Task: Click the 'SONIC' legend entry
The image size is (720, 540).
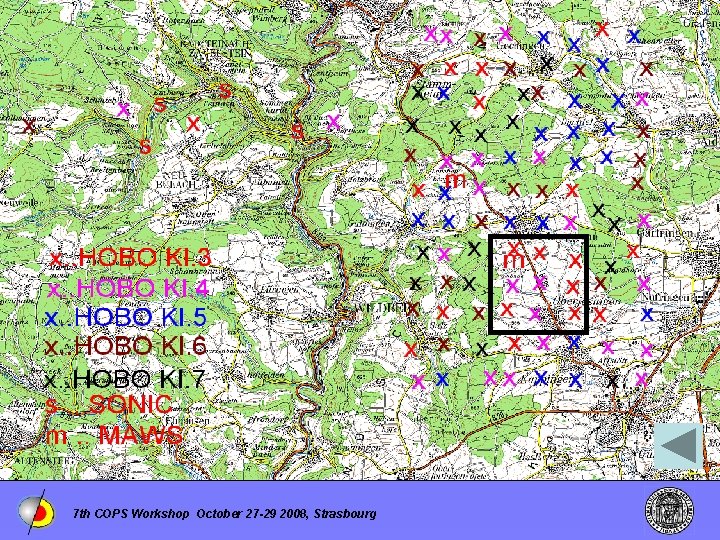Action: click(109, 404)
